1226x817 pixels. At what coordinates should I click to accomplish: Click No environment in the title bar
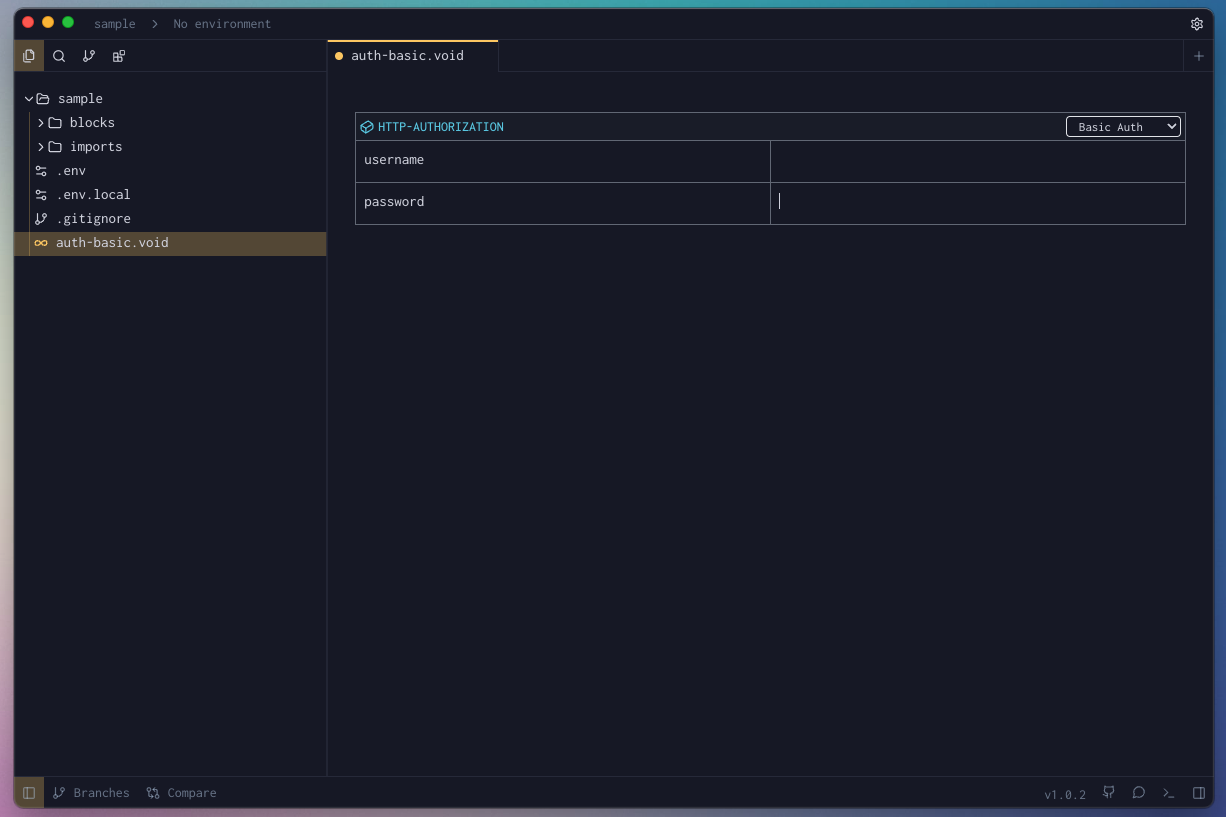click(x=222, y=23)
